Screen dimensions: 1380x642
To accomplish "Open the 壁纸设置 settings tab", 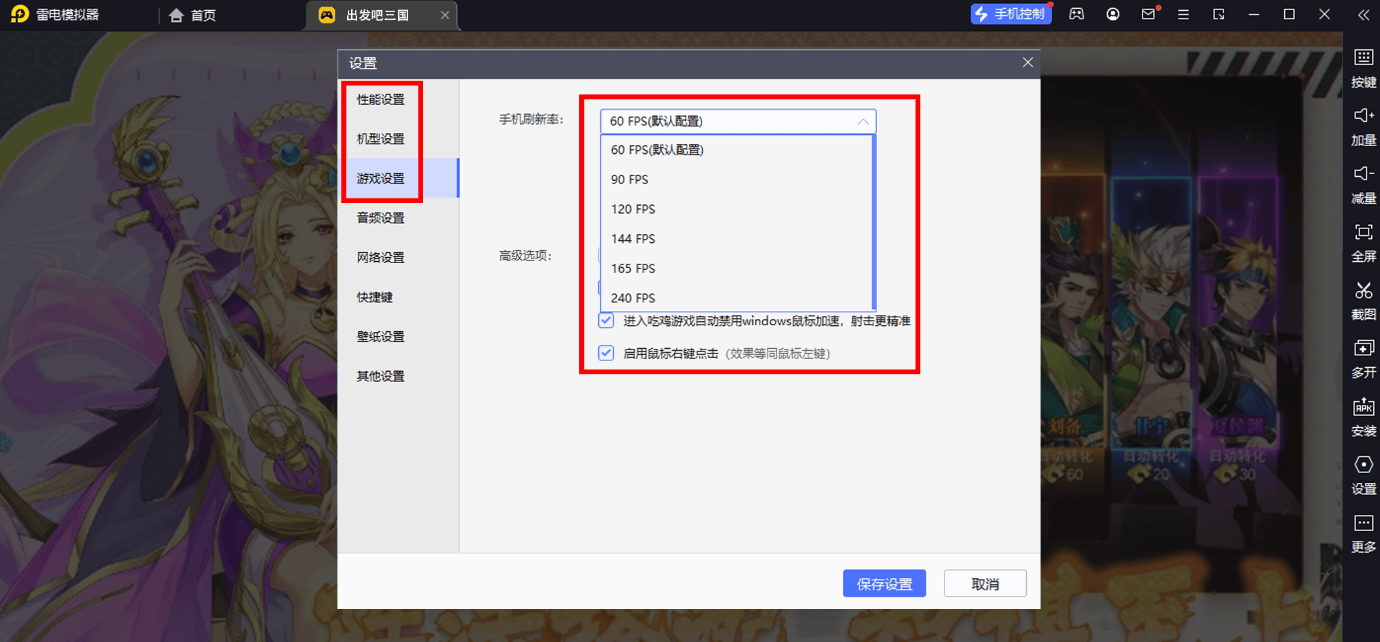I will [x=398, y=336].
